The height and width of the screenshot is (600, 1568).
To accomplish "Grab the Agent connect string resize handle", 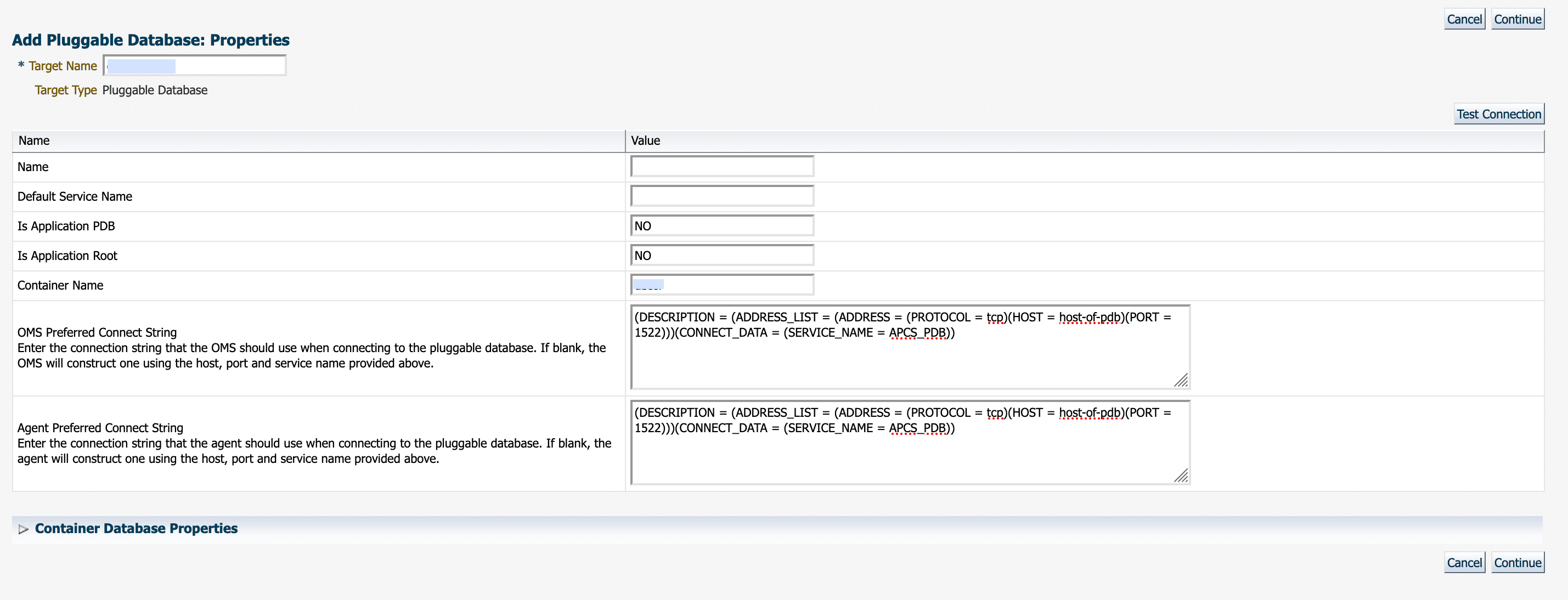I will click(x=1181, y=476).
